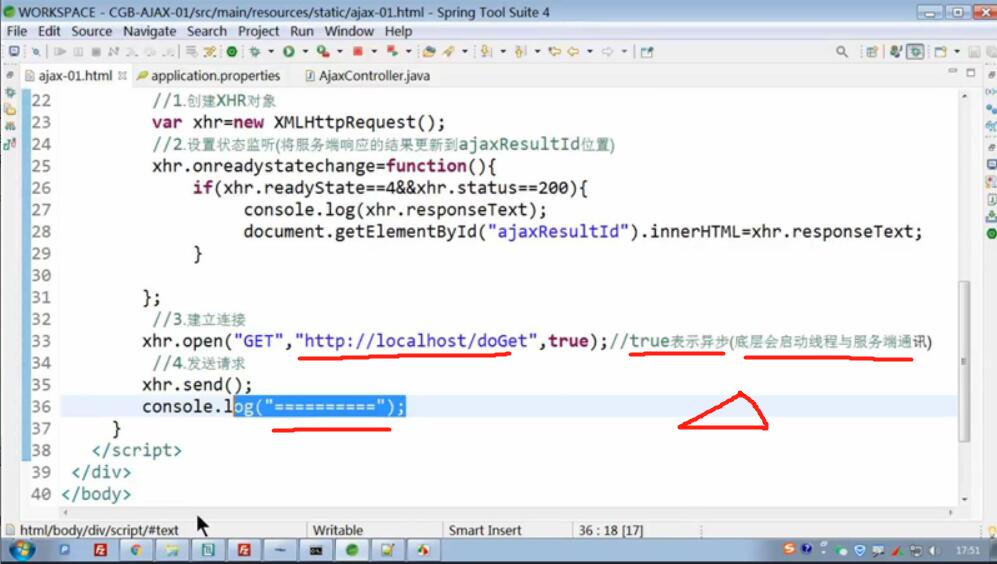The width and height of the screenshot is (997, 564).
Task: Open the Run button dropdown arrow
Action: (x=305, y=52)
